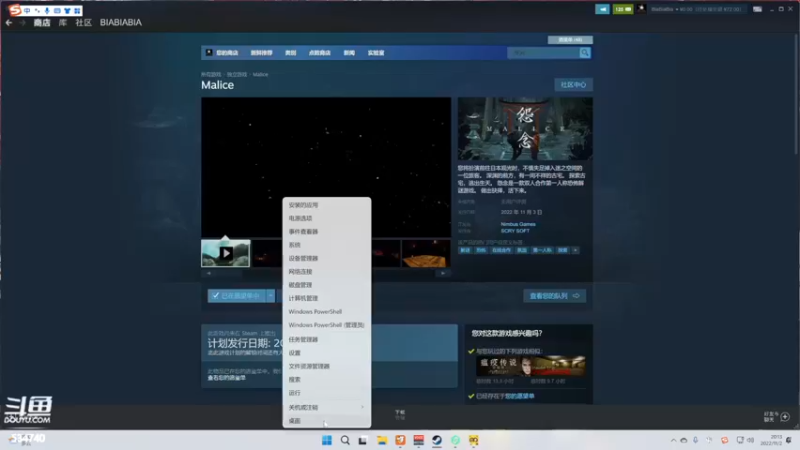Select 磁盘管理 in context menu
The height and width of the screenshot is (450, 800).
pos(327,285)
